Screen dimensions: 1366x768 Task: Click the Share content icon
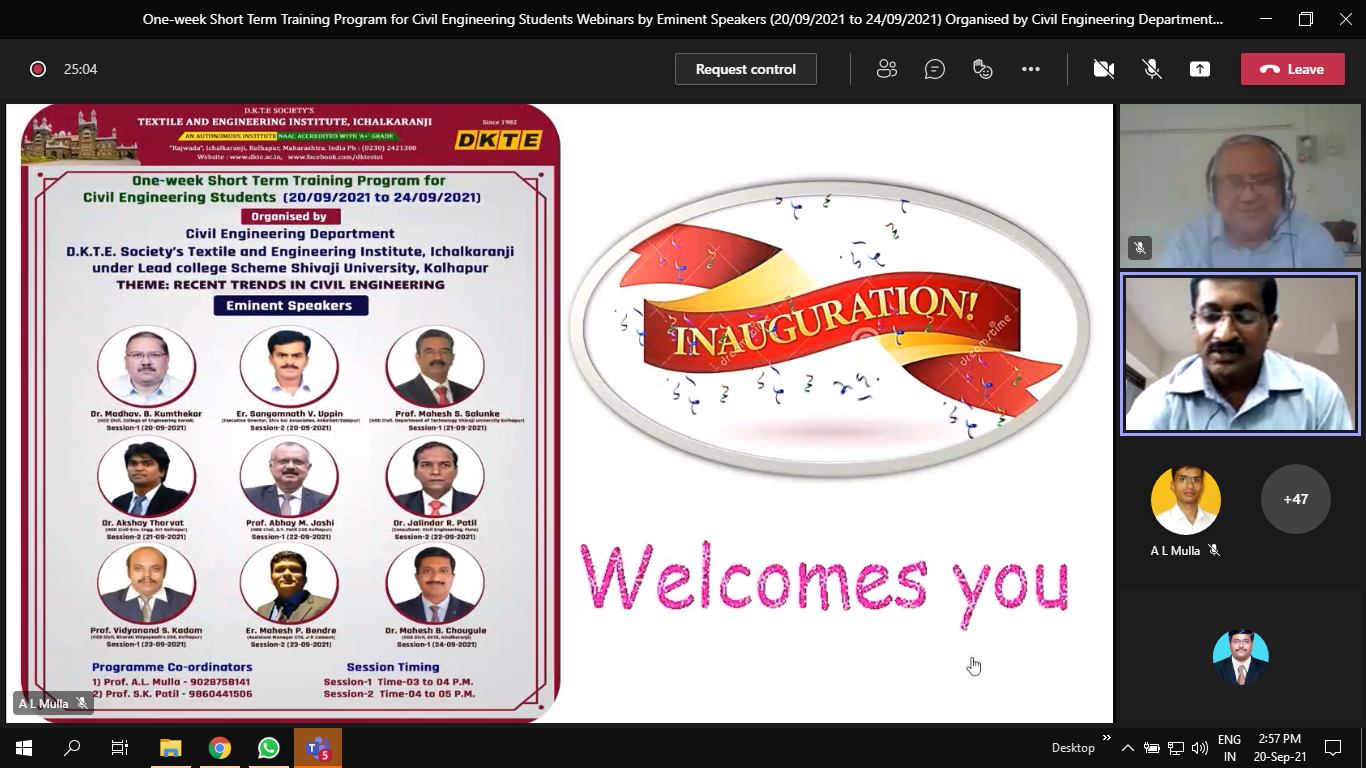1199,69
